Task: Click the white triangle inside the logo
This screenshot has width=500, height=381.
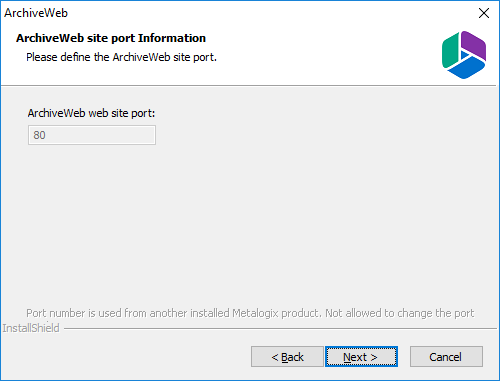Action: [x=464, y=54]
